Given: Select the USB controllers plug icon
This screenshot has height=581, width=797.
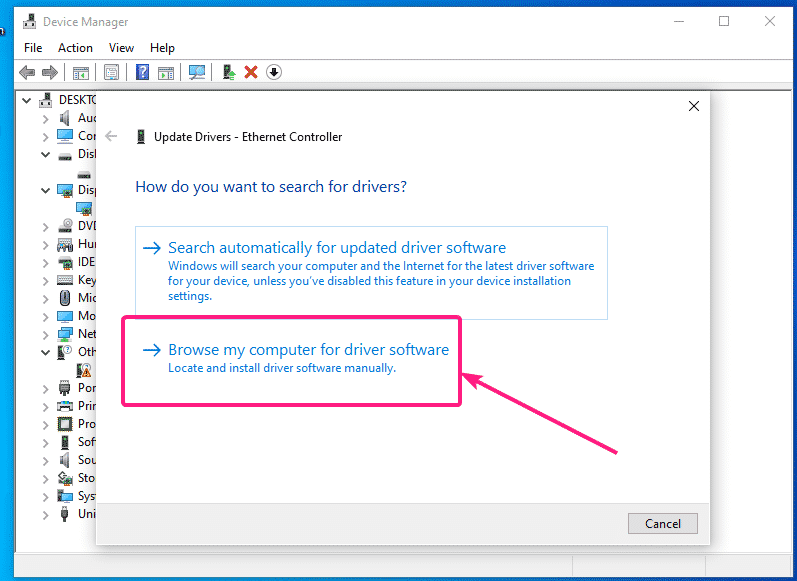Looking at the screenshot, I should 65,514.
